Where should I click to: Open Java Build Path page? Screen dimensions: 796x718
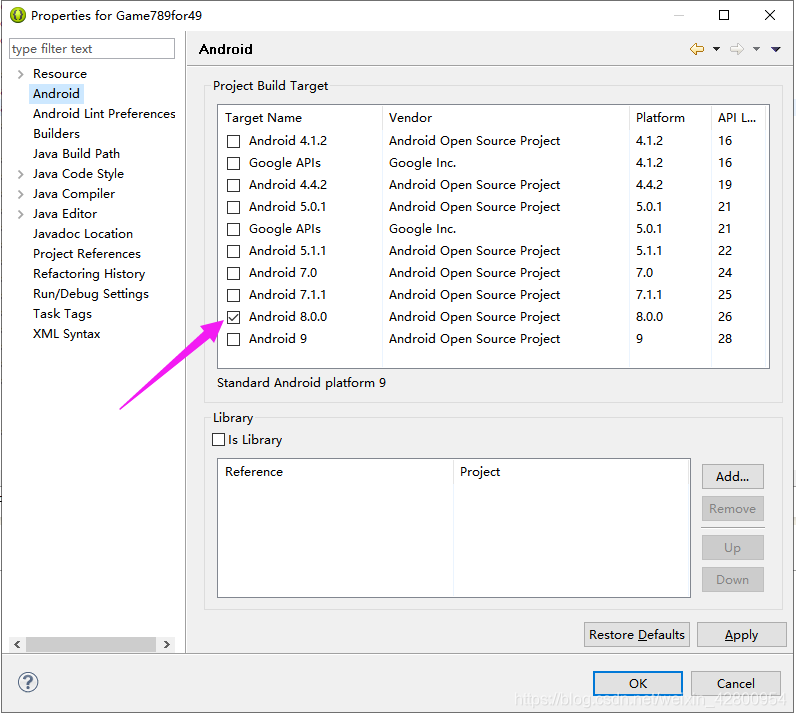(76, 154)
